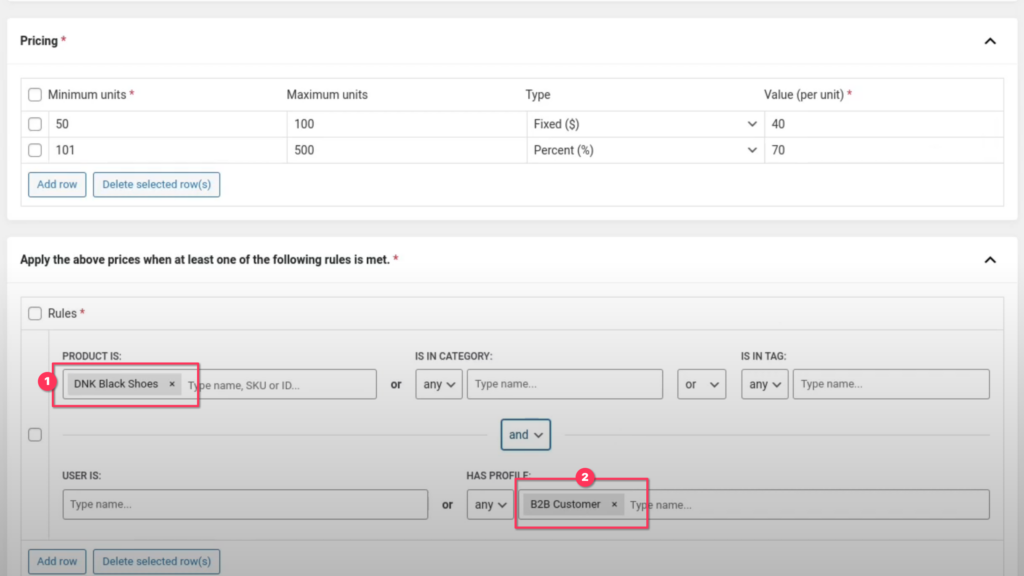Select the 101 units pricing row checkbox

[x=35, y=150]
